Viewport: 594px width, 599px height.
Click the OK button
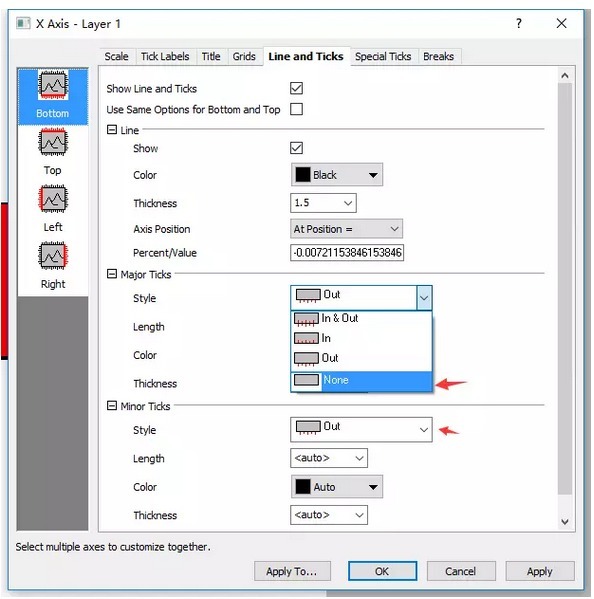point(382,571)
